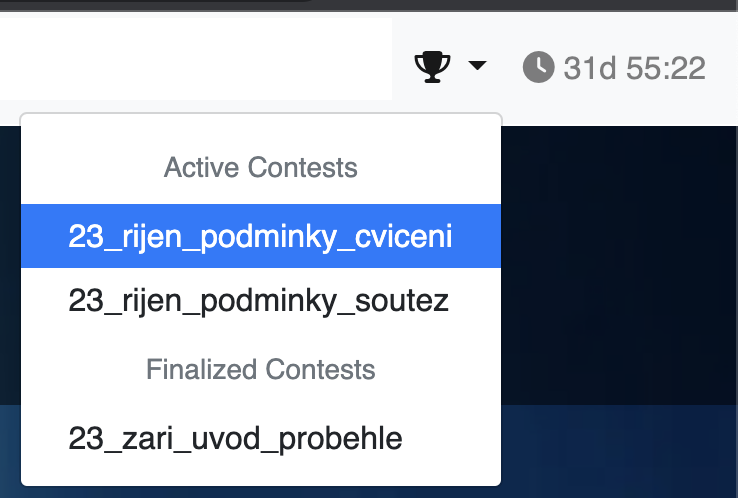This screenshot has height=498, width=738.
Task: Click the blue highlight right of the cviceni text
Action: click(478, 236)
